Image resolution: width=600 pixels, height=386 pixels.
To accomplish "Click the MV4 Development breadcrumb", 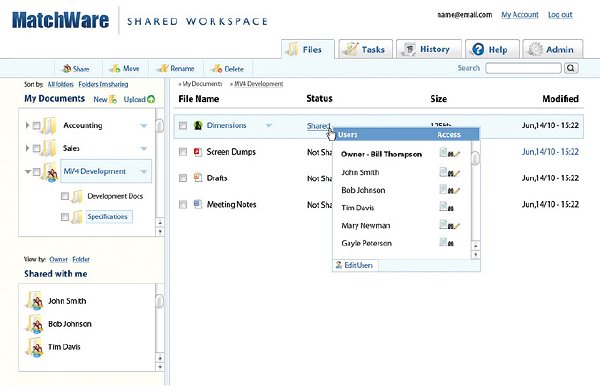I will [x=258, y=84].
